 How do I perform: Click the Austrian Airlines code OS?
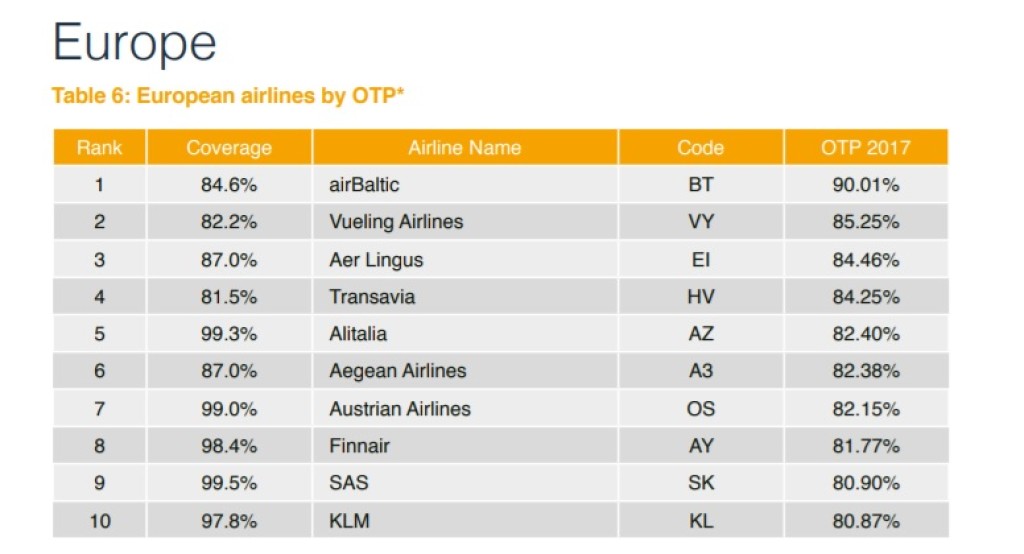tap(701, 409)
